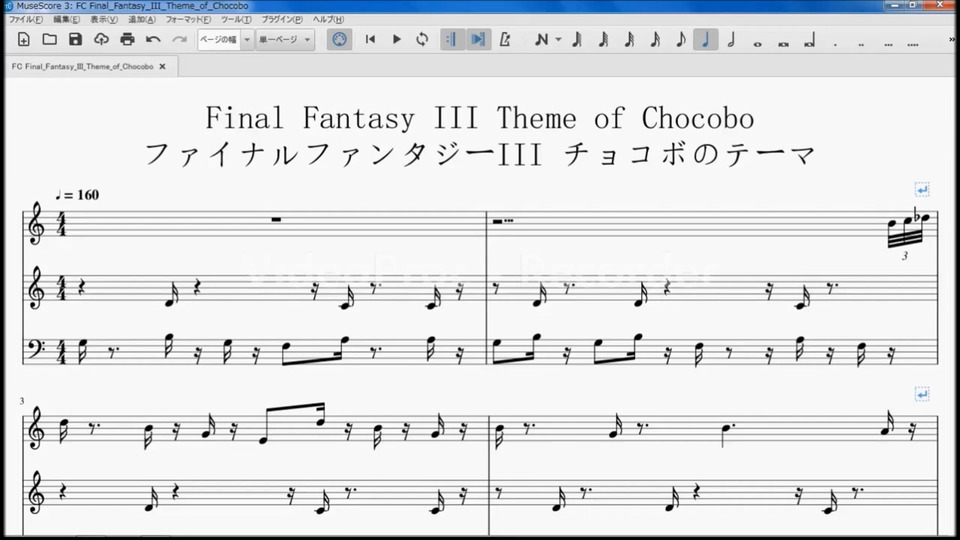
Task: Select the whole note duration
Action: click(757, 43)
